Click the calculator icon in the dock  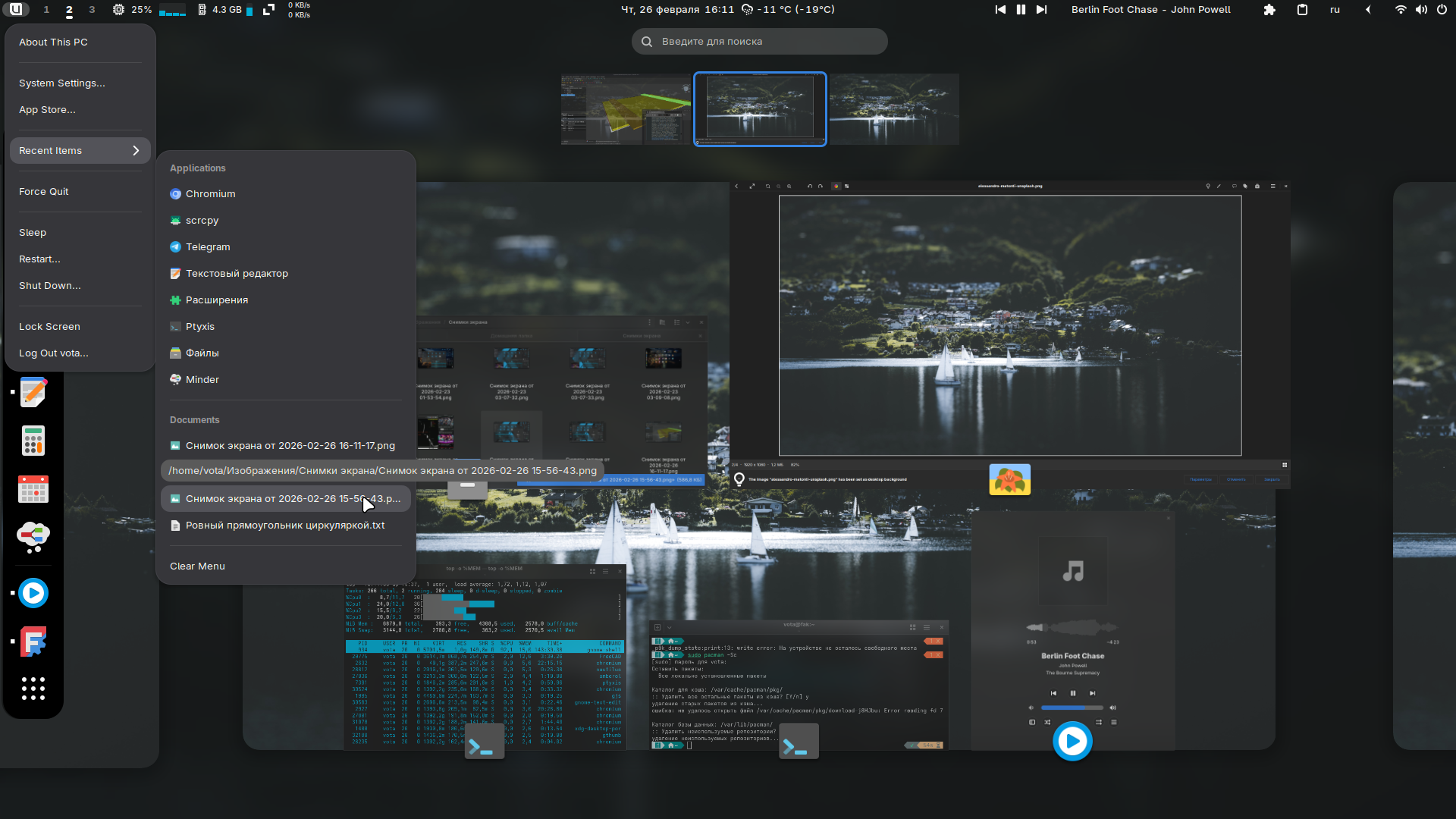33,441
